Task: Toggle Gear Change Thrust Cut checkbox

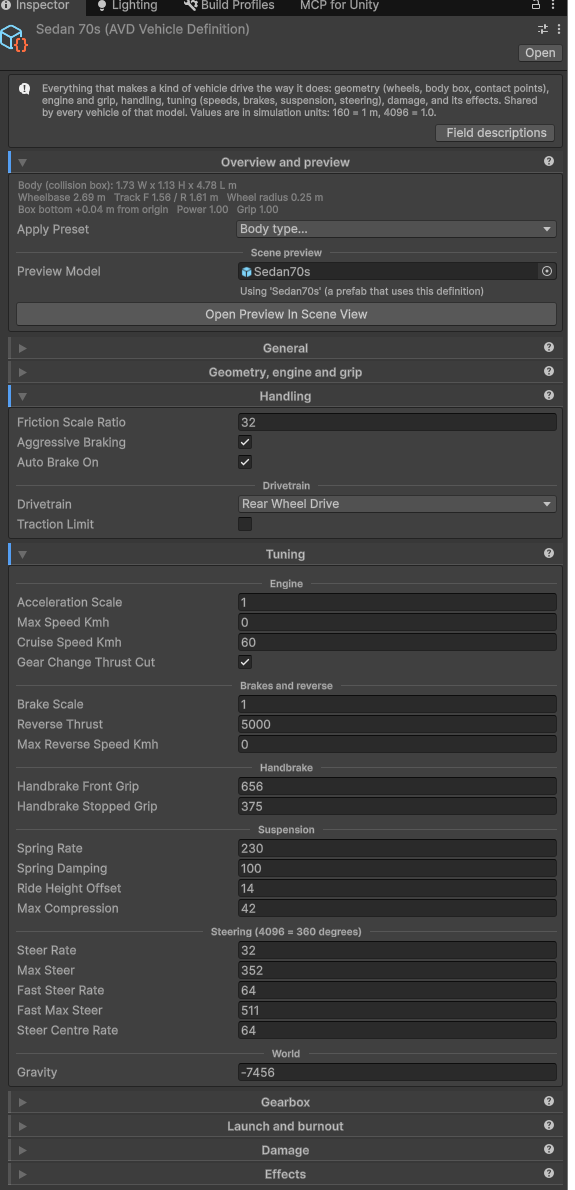Action: click(245, 663)
